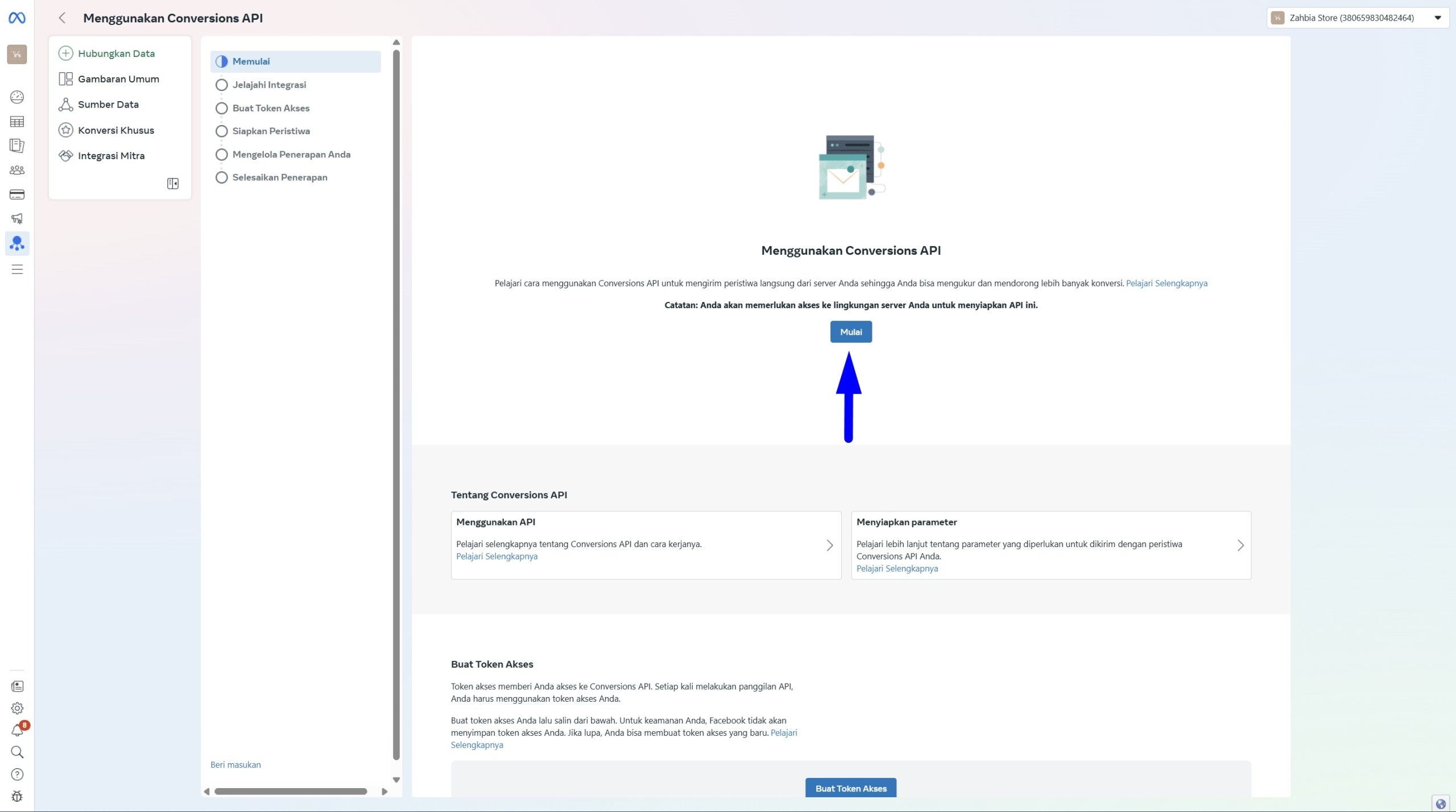Select the Buat Token Akses step circle
This screenshot has height=812, width=1456.
click(x=222, y=108)
